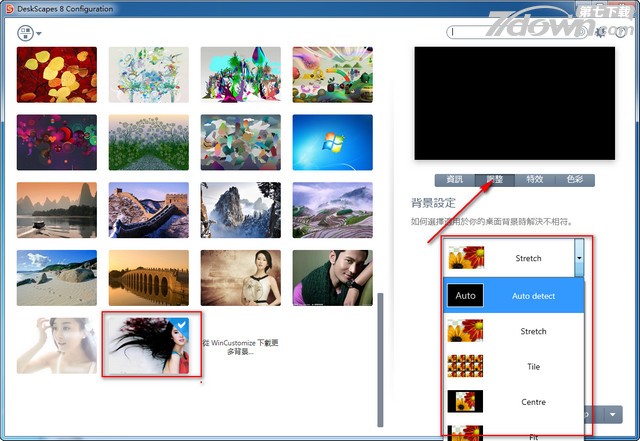
Task: Pick the green field with round flowers wallpaper
Action: point(149,142)
